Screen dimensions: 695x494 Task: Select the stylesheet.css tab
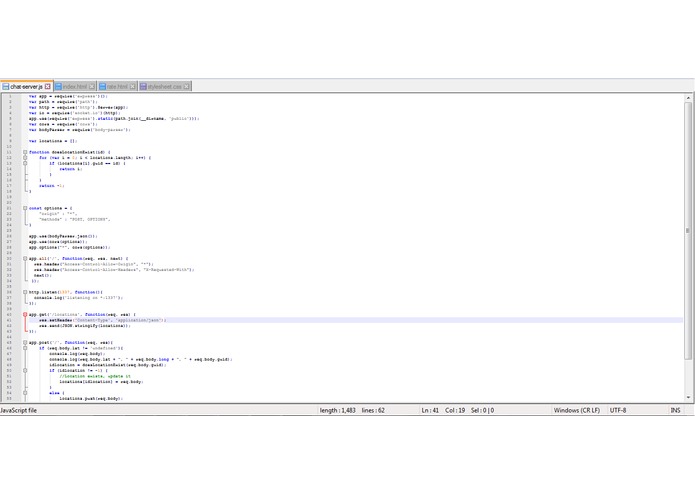[164, 86]
